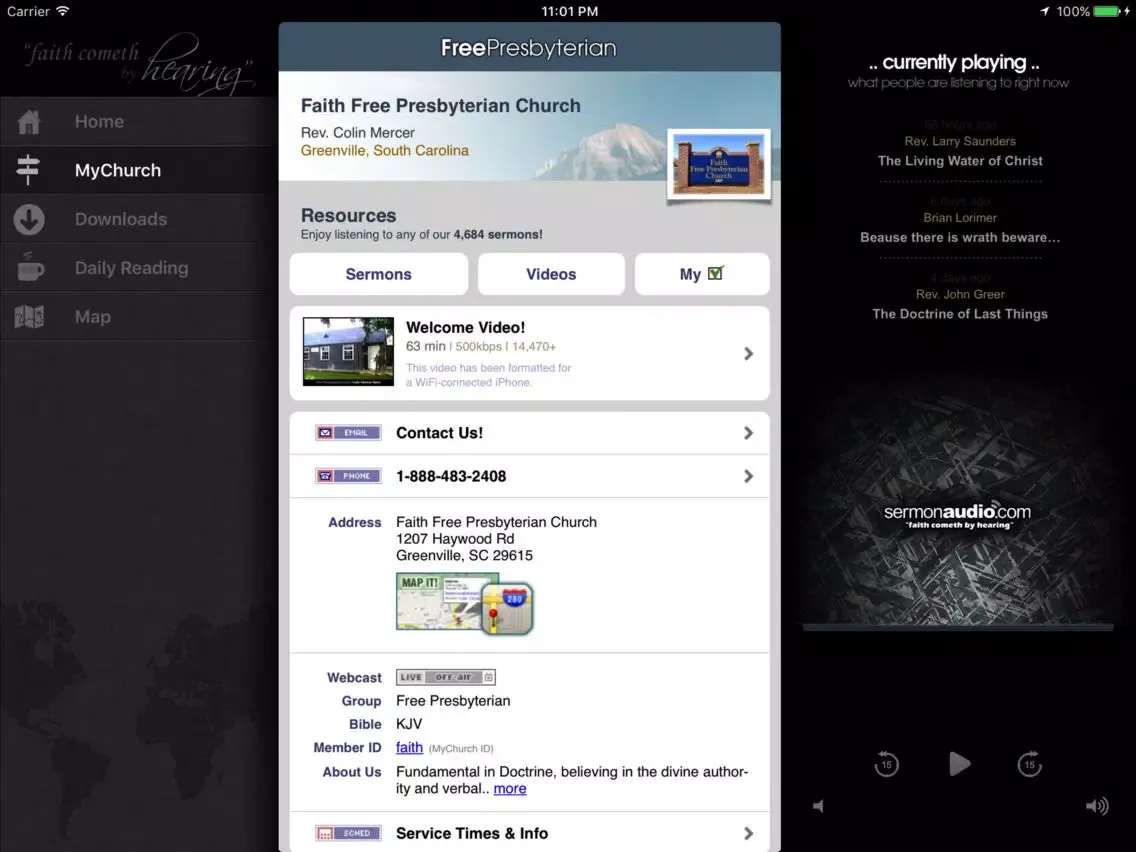The width and height of the screenshot is (1136, 852).
Task: Open Home from the sidebar house icon
Action: (29, 122)
